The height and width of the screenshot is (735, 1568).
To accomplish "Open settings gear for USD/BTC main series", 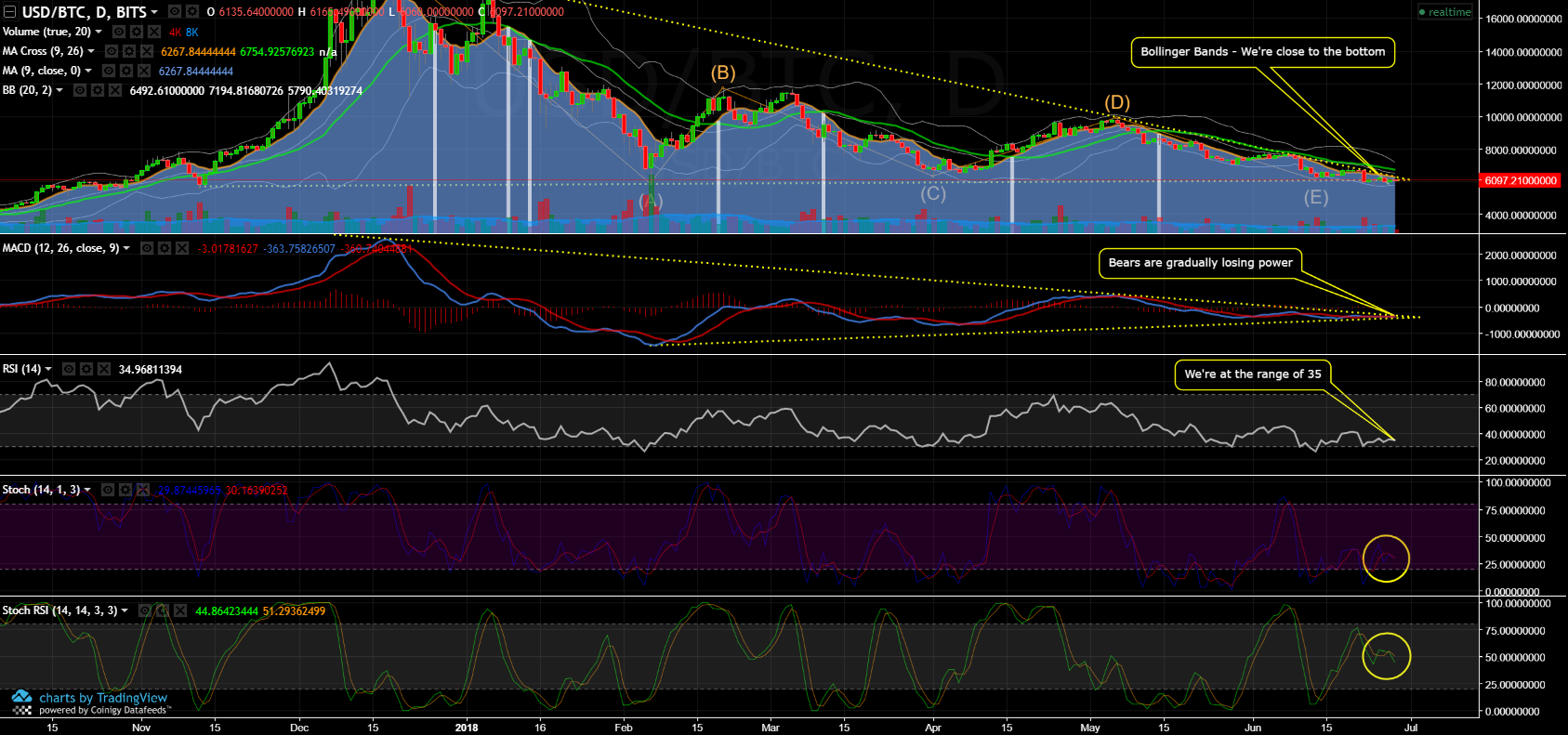I will coord(192,12).
